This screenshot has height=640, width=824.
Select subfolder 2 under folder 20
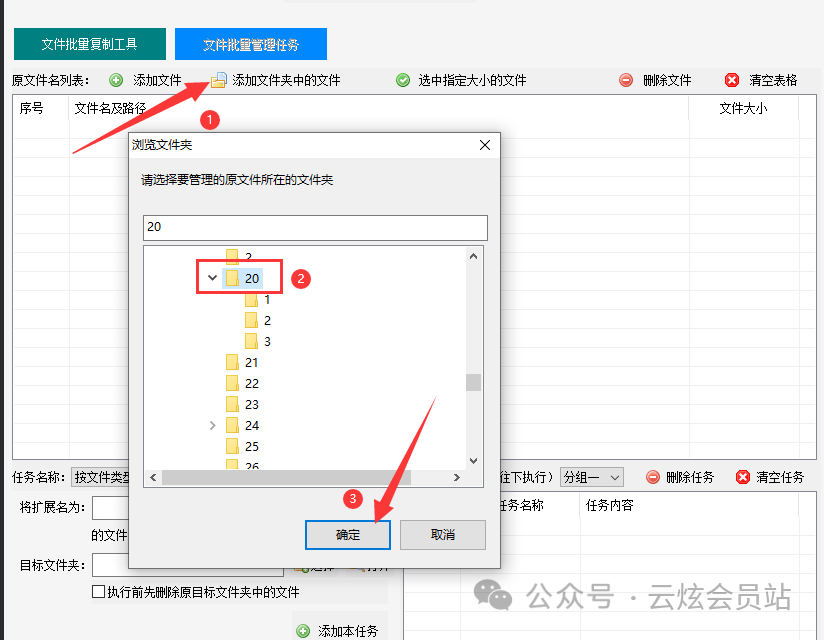[267, 321]
